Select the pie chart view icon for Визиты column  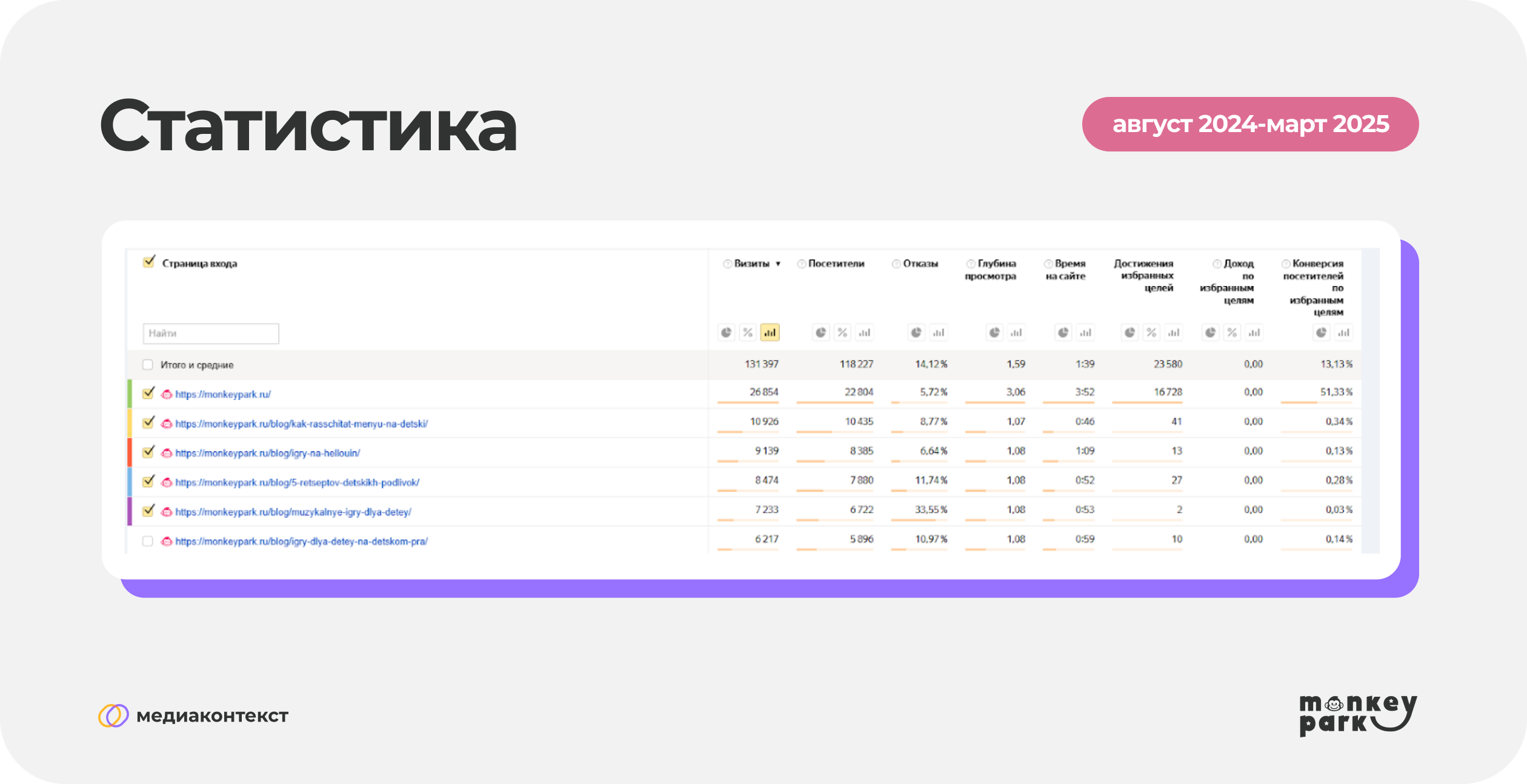727,332
